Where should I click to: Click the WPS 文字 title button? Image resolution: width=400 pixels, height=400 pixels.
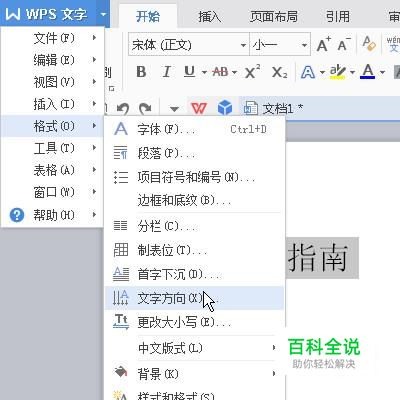point(48,14)
